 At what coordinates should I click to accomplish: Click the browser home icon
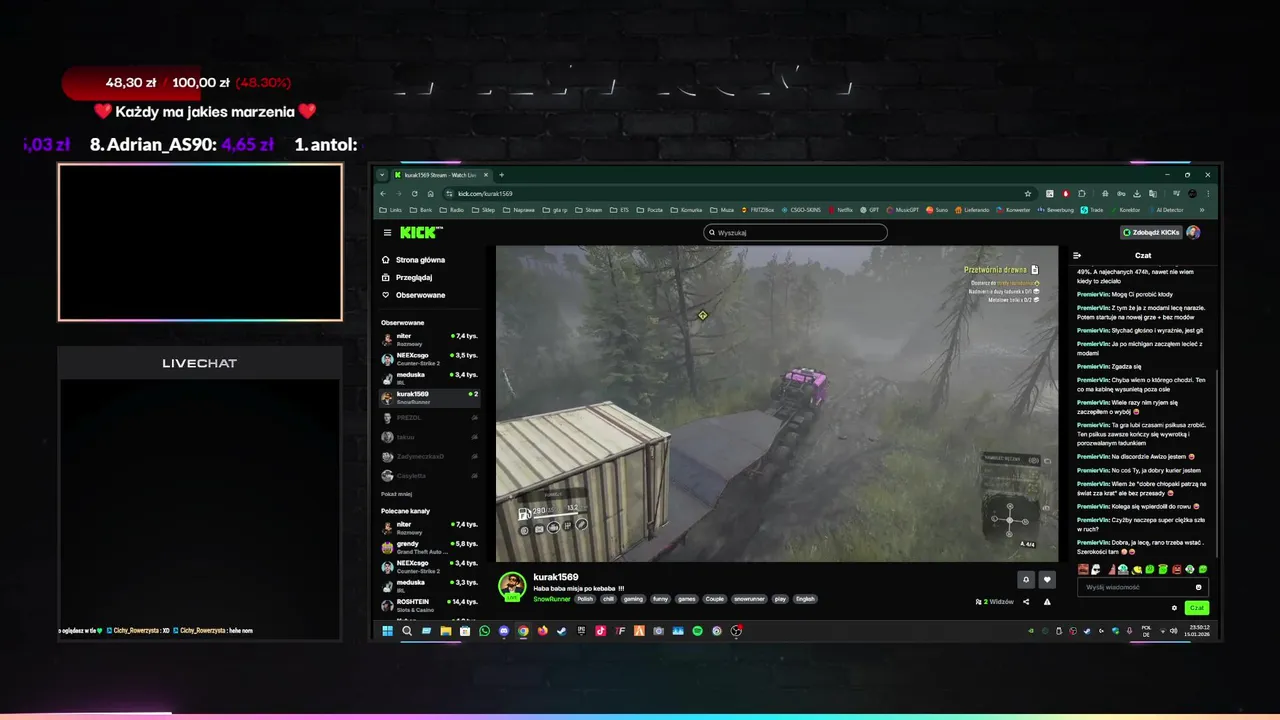click(430, 193)
